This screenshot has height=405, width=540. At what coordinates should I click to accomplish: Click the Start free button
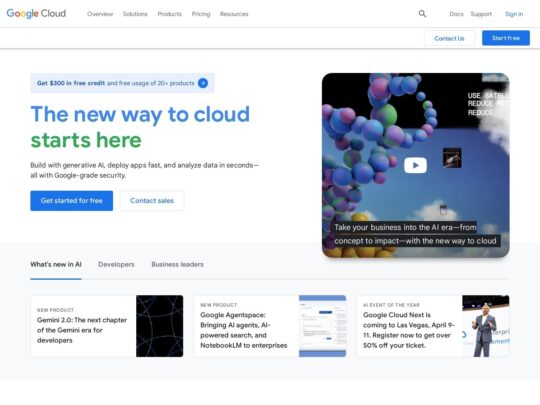506,38
